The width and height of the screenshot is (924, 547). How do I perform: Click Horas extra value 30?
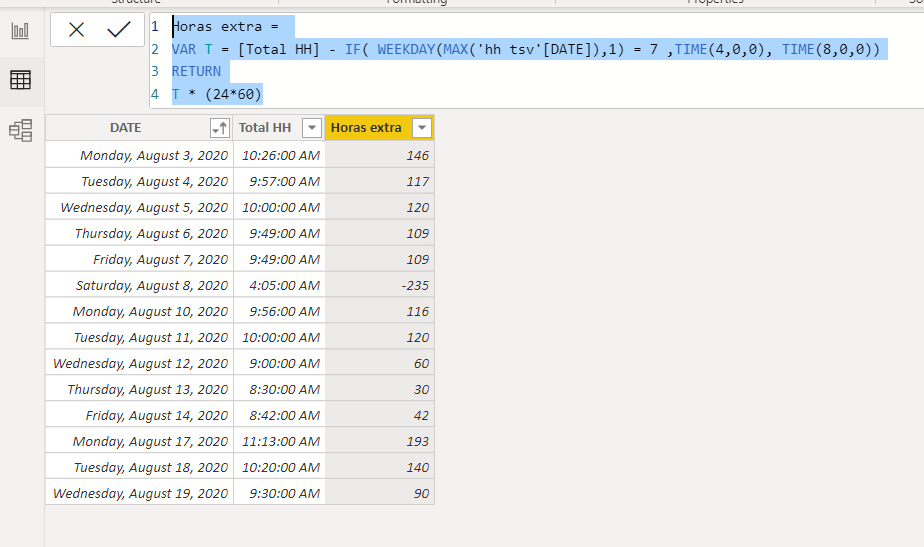(380, 388)
